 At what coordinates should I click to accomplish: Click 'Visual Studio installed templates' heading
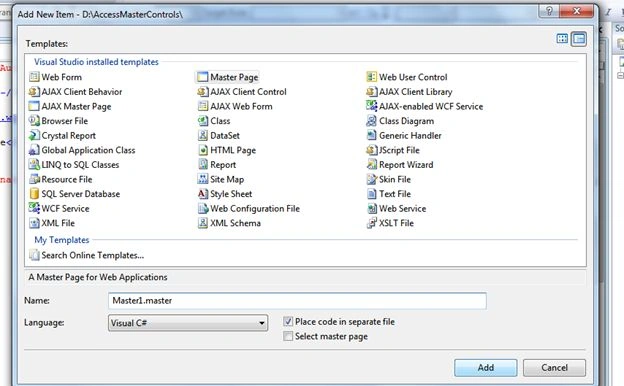click(x=96, y=62)
